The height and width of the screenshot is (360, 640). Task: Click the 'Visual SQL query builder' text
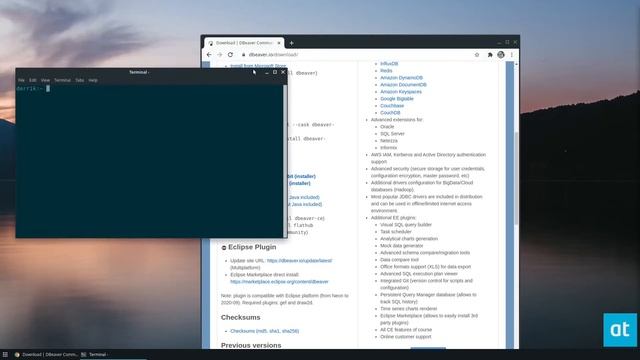(x=406, y=225)
